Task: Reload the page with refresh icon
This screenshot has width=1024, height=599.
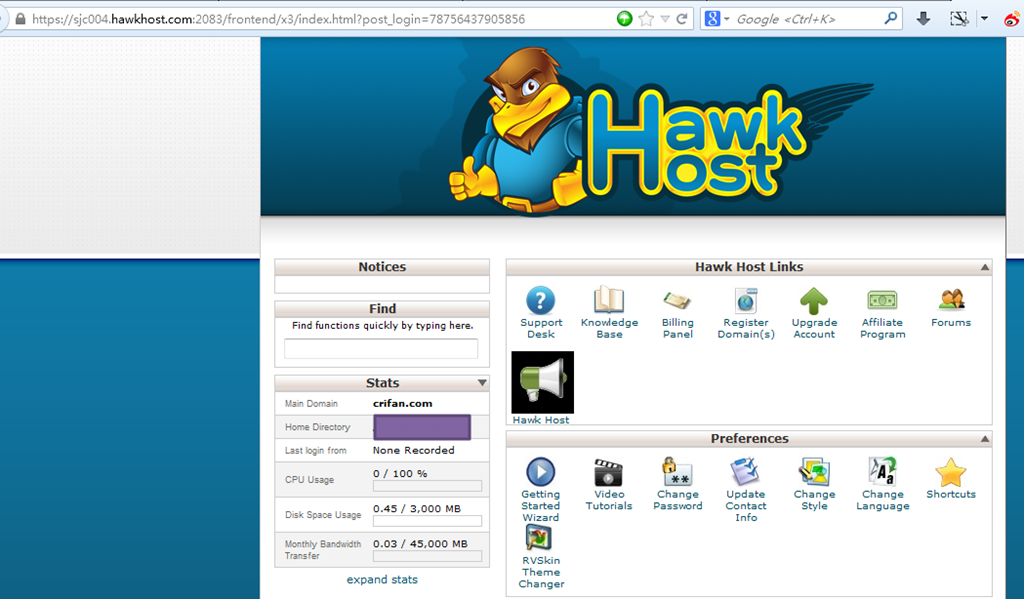Action: click(682, 19)
